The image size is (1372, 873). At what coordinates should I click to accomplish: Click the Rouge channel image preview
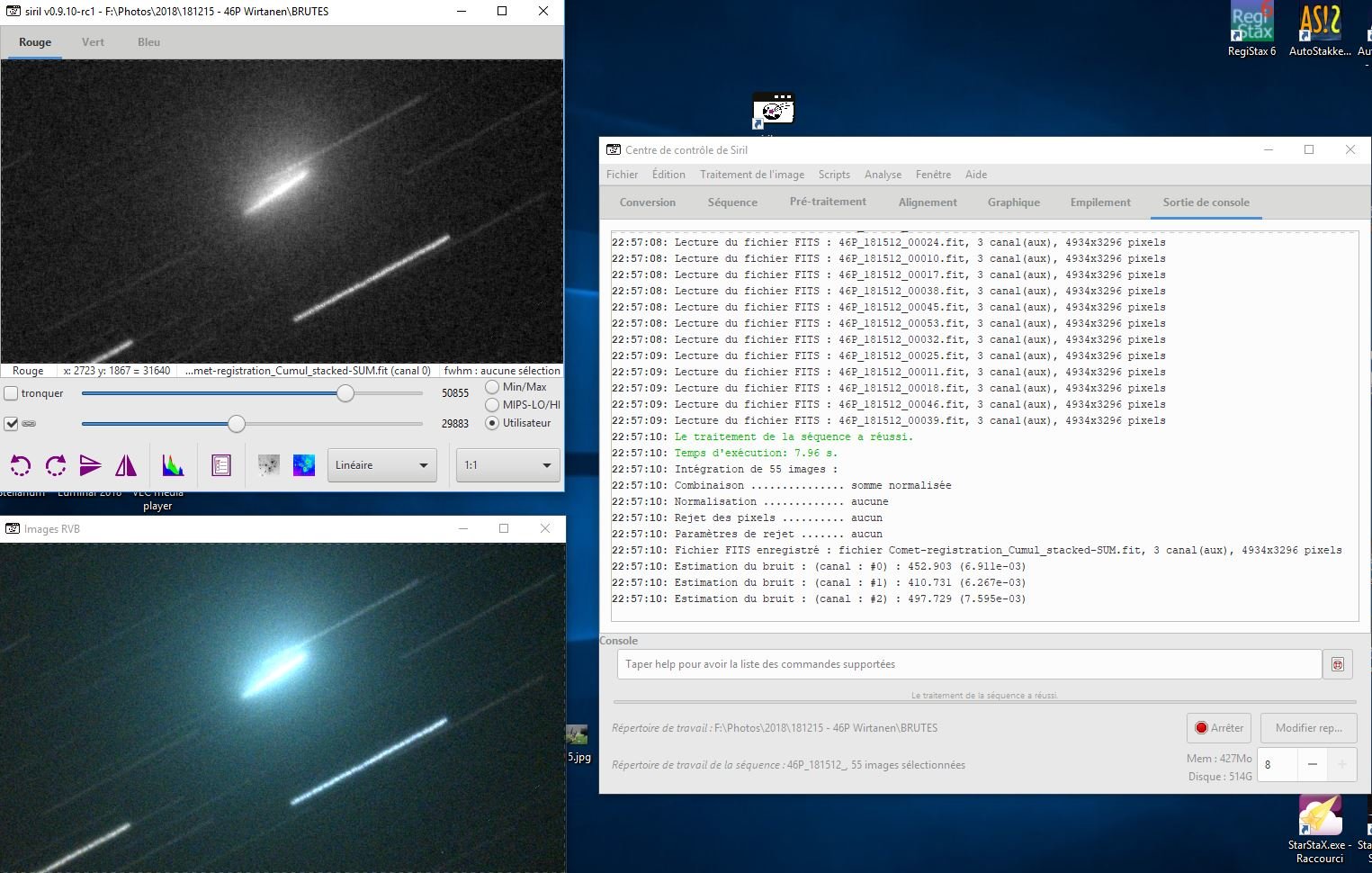pyautogui.click(x=282, y=211)
